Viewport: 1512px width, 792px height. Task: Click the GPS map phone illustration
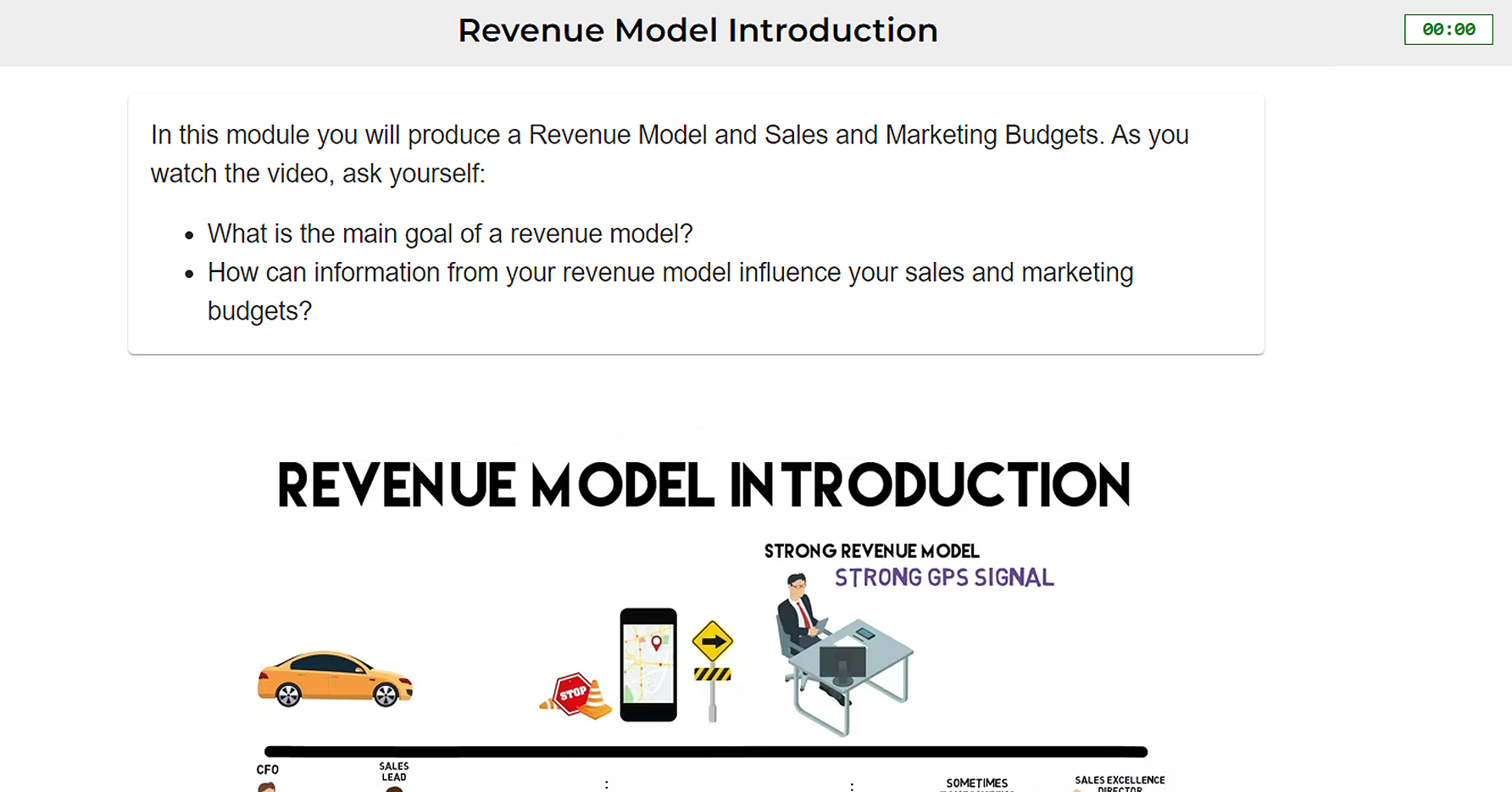[648, 664]
